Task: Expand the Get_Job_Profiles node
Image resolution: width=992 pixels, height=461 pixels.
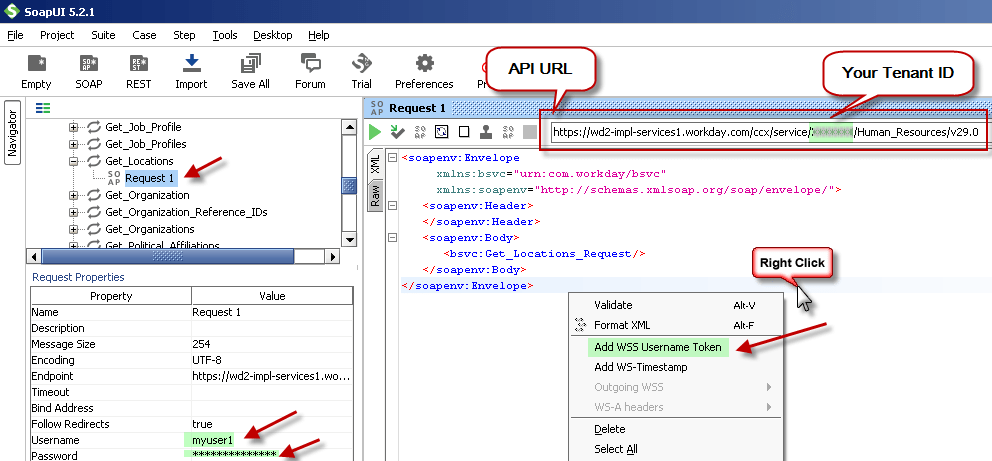Action: pyautogui.click(x=73, y=144)
